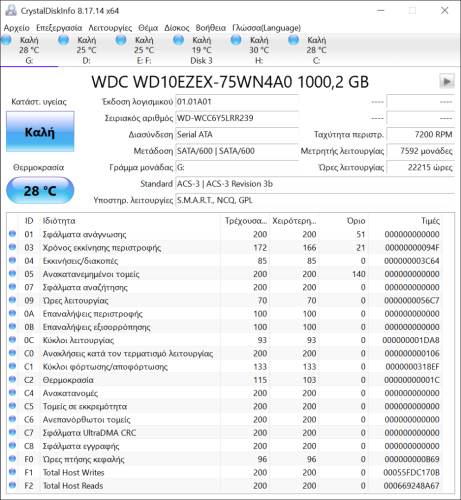
Task: Click the serial number field
Action: click(x=237, y=118)
